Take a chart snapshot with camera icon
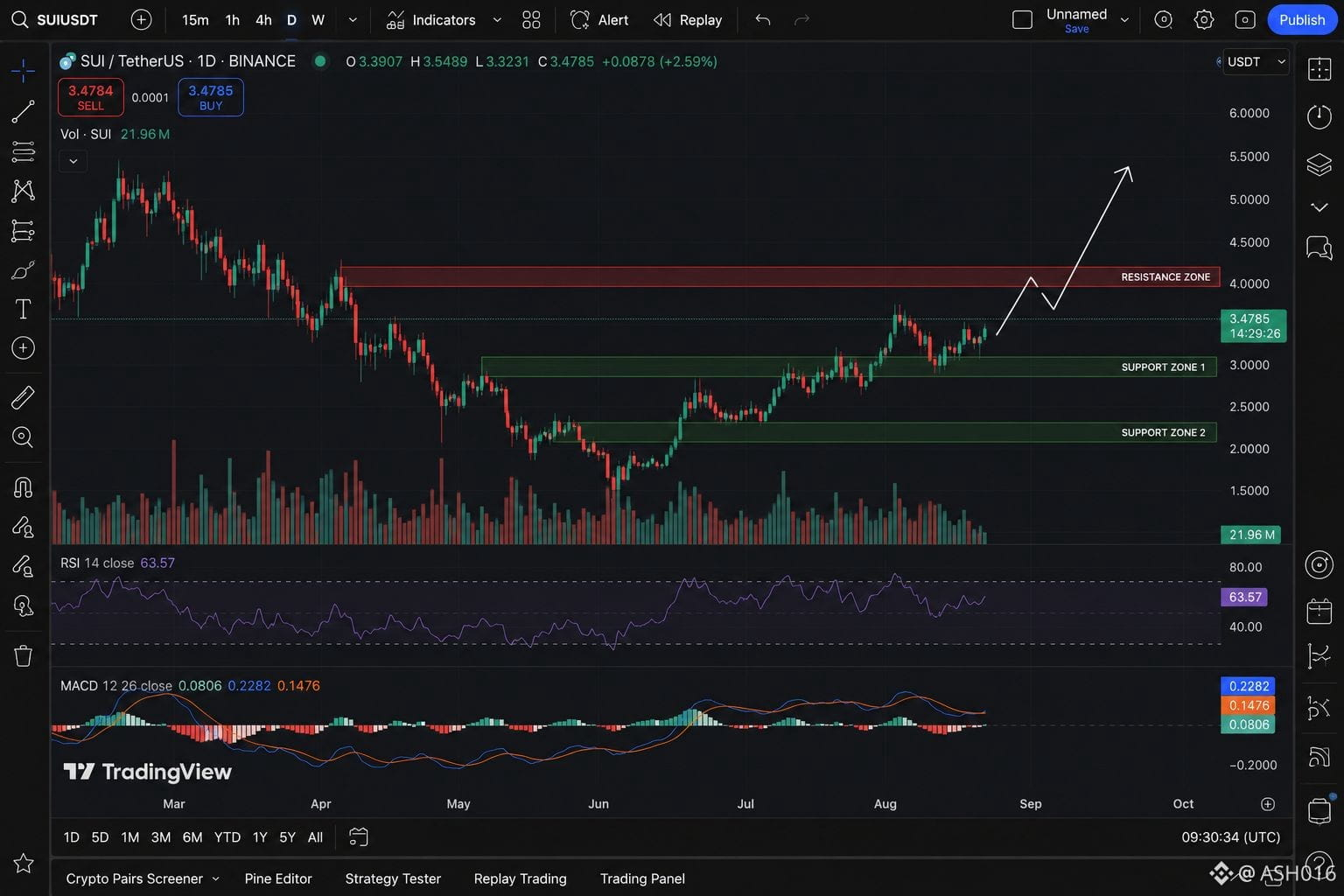Image resolution: width=1344 pixels, height=896 pixels. [x=1245, y=20]
